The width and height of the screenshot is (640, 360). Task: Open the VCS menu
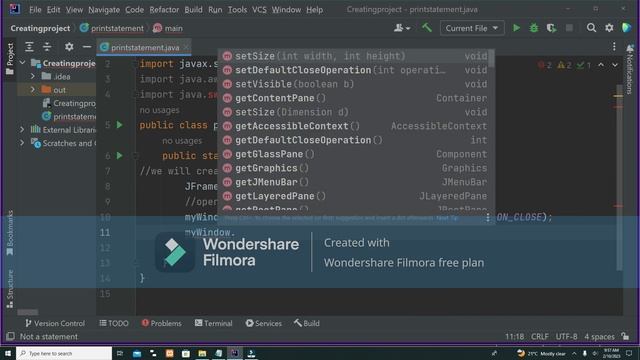259,9
